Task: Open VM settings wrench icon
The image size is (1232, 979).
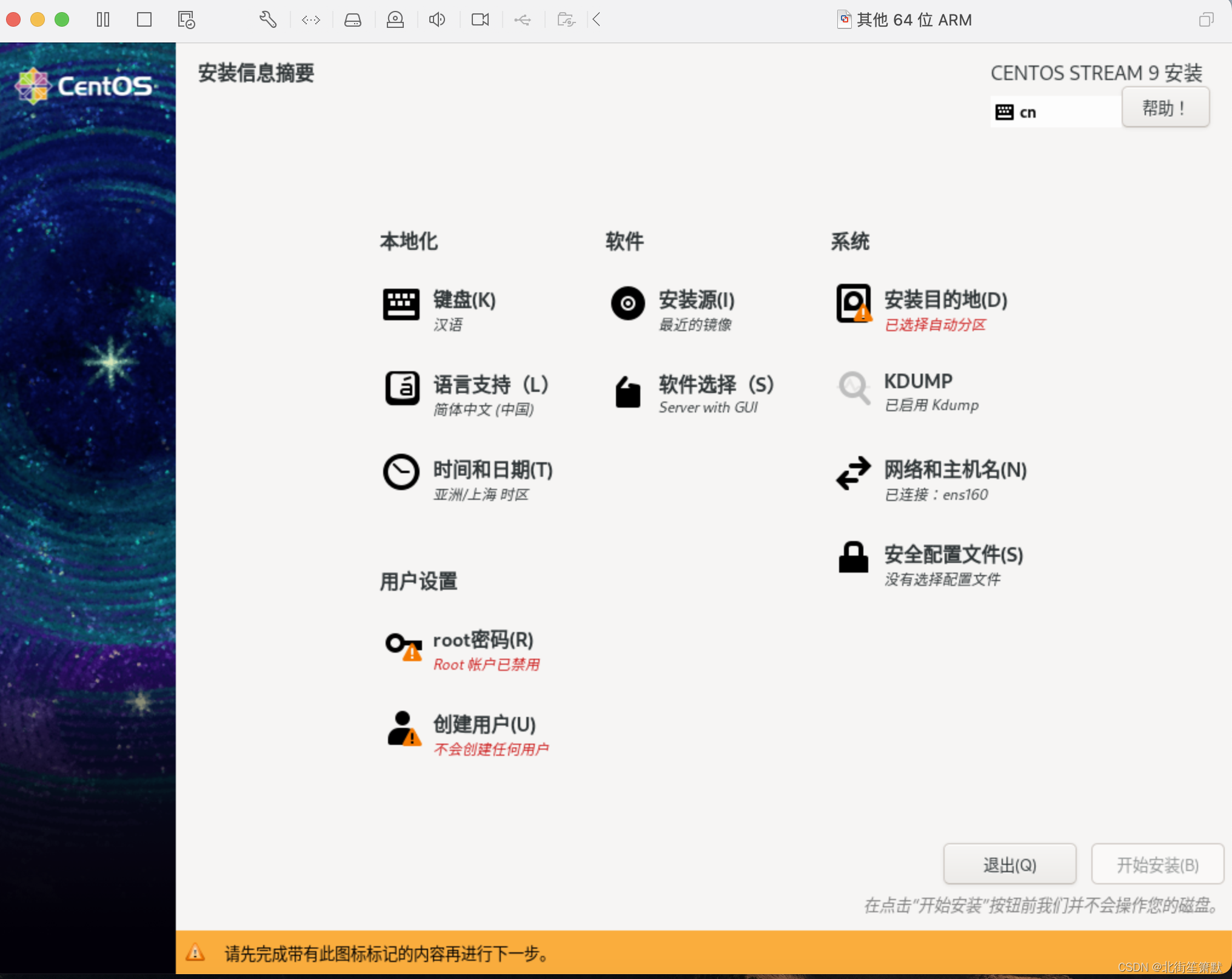Action: coord(268,20)
